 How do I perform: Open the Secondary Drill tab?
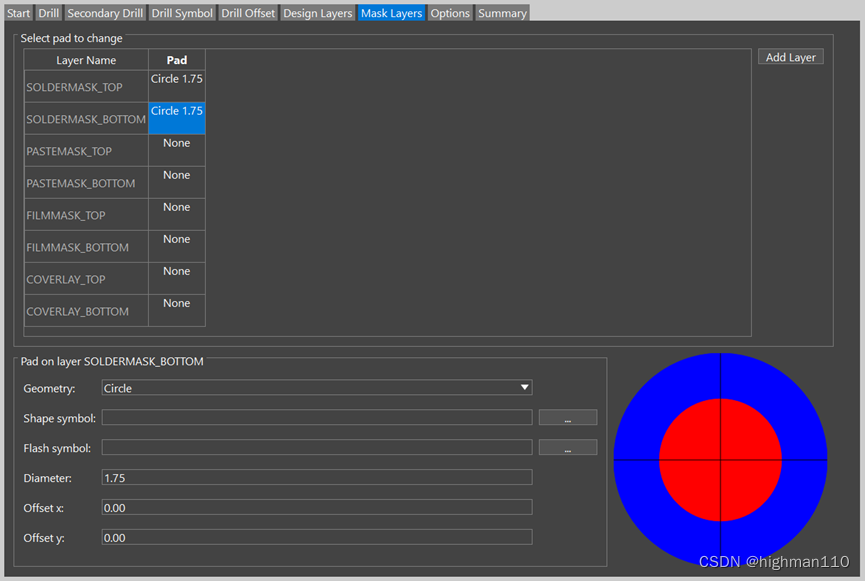click(106, 13)
